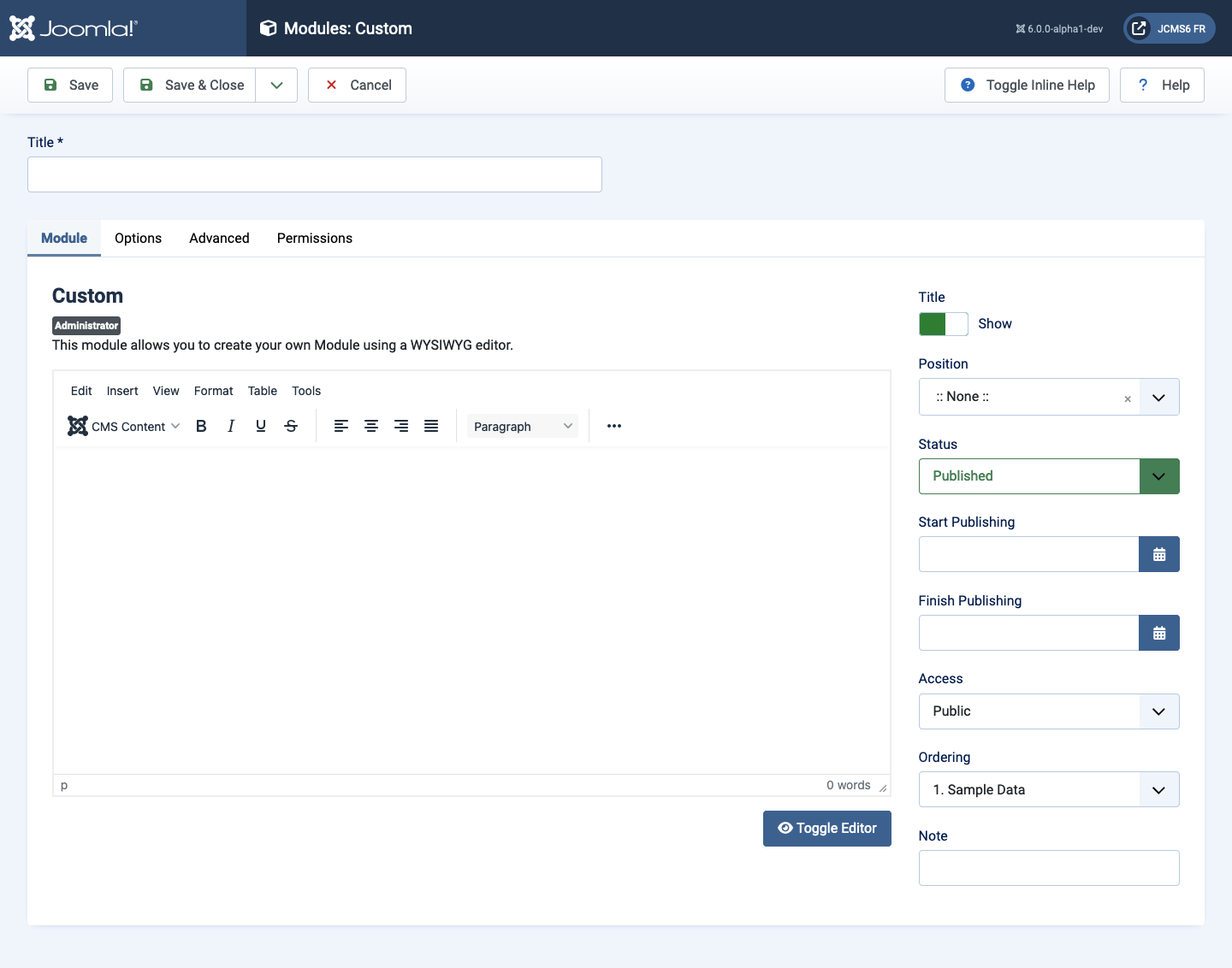Toggle Underline formatting in the editor
Image resolution: width=1232 pixels, height=968 pixels.
point(261,426)
